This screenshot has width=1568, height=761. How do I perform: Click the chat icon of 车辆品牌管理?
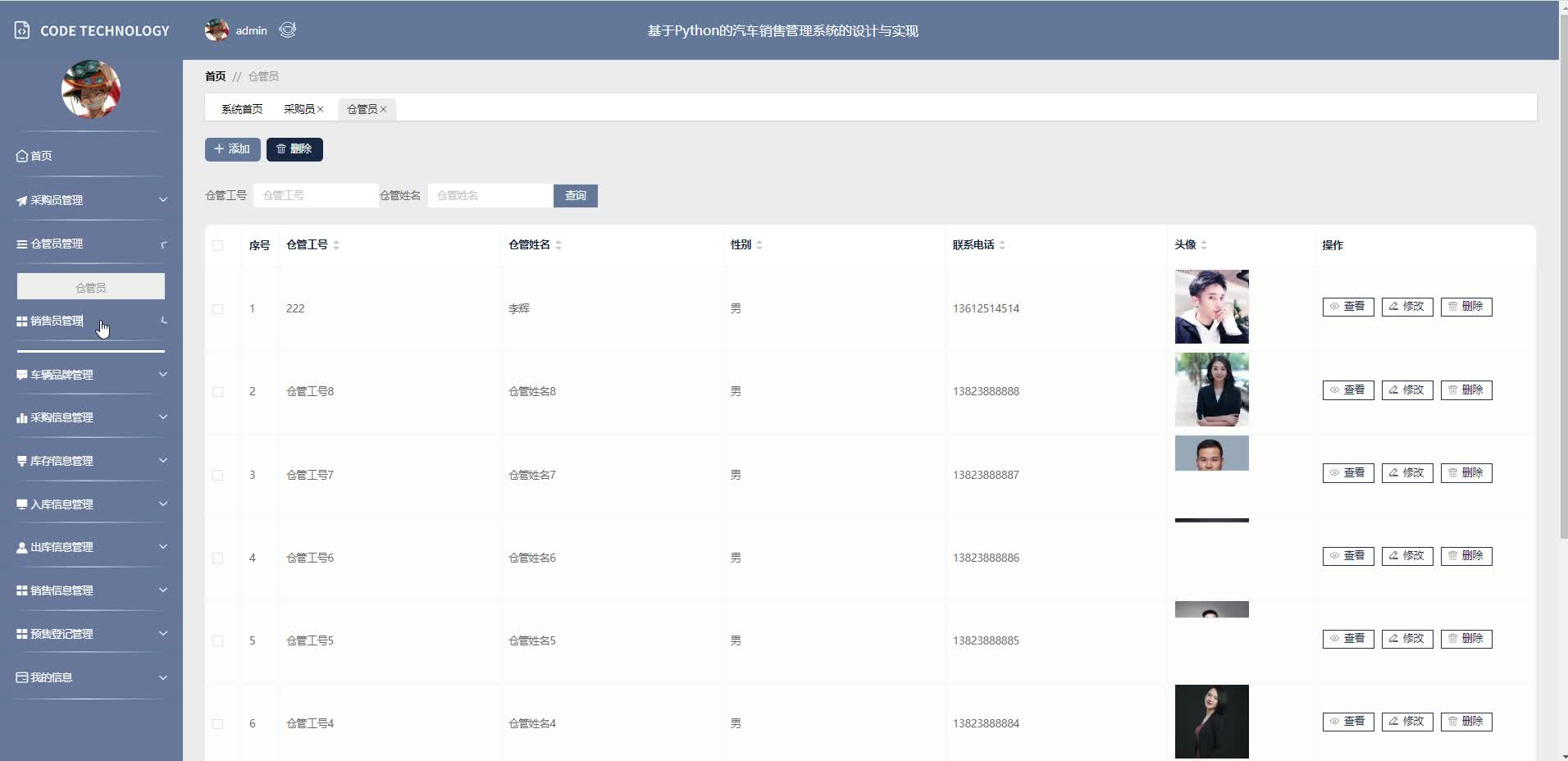[x=22, y=375]
